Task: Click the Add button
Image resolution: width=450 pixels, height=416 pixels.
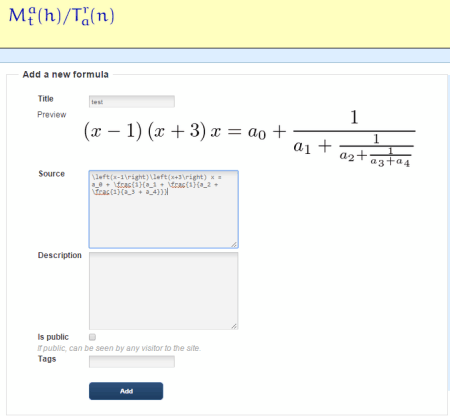Action: pos(126,391)
